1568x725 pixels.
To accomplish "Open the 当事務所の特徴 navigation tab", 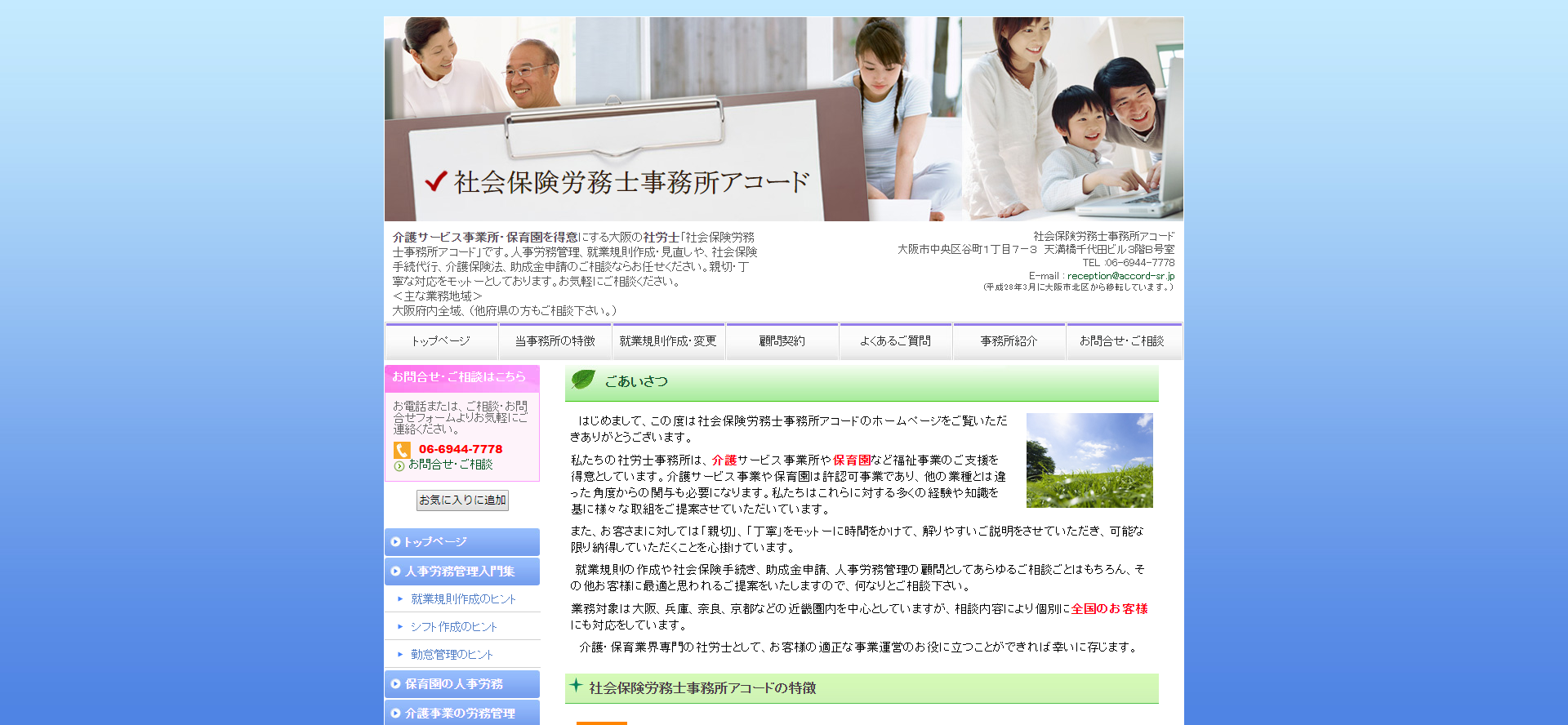I will click(x=555, y=341).
